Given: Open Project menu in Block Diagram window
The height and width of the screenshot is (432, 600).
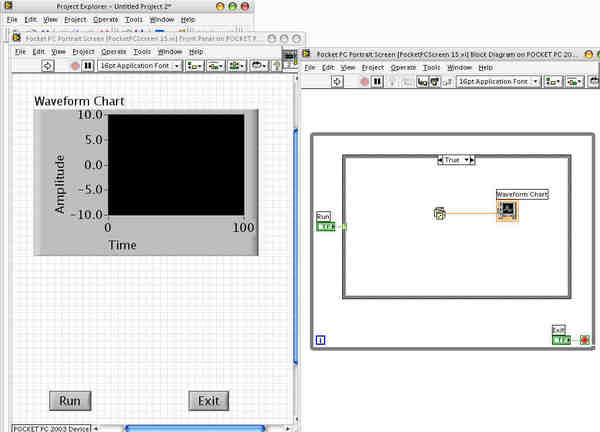Looking at the screenshot, I should click(373, 68).
